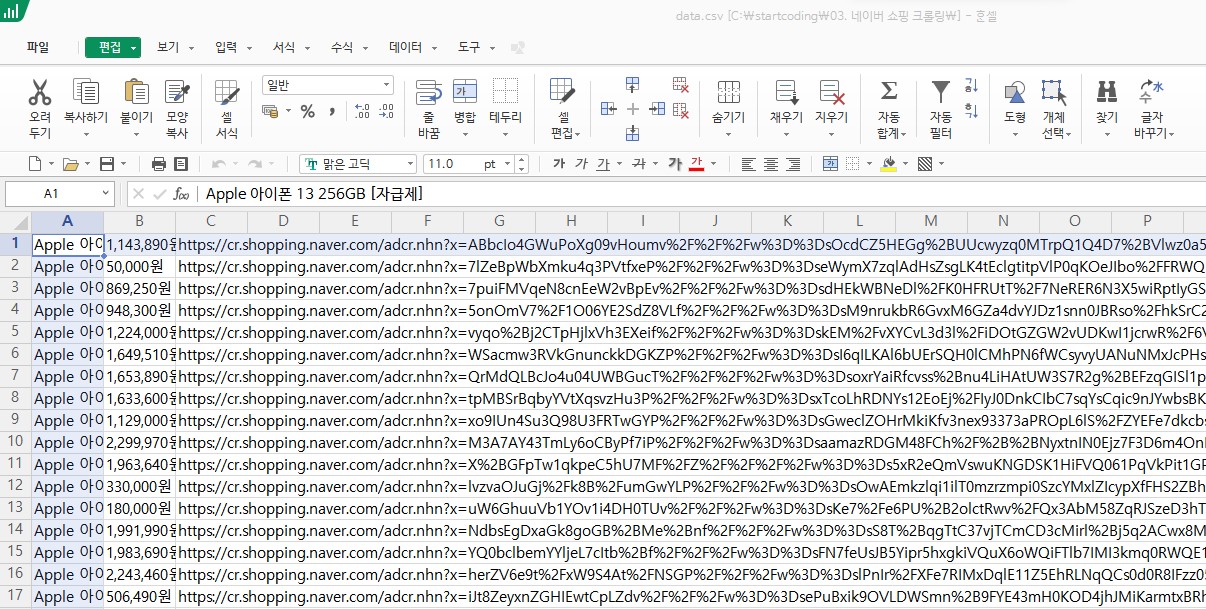Select column header C
Viewport: 1206px width, 609px height.
[211, 221]
